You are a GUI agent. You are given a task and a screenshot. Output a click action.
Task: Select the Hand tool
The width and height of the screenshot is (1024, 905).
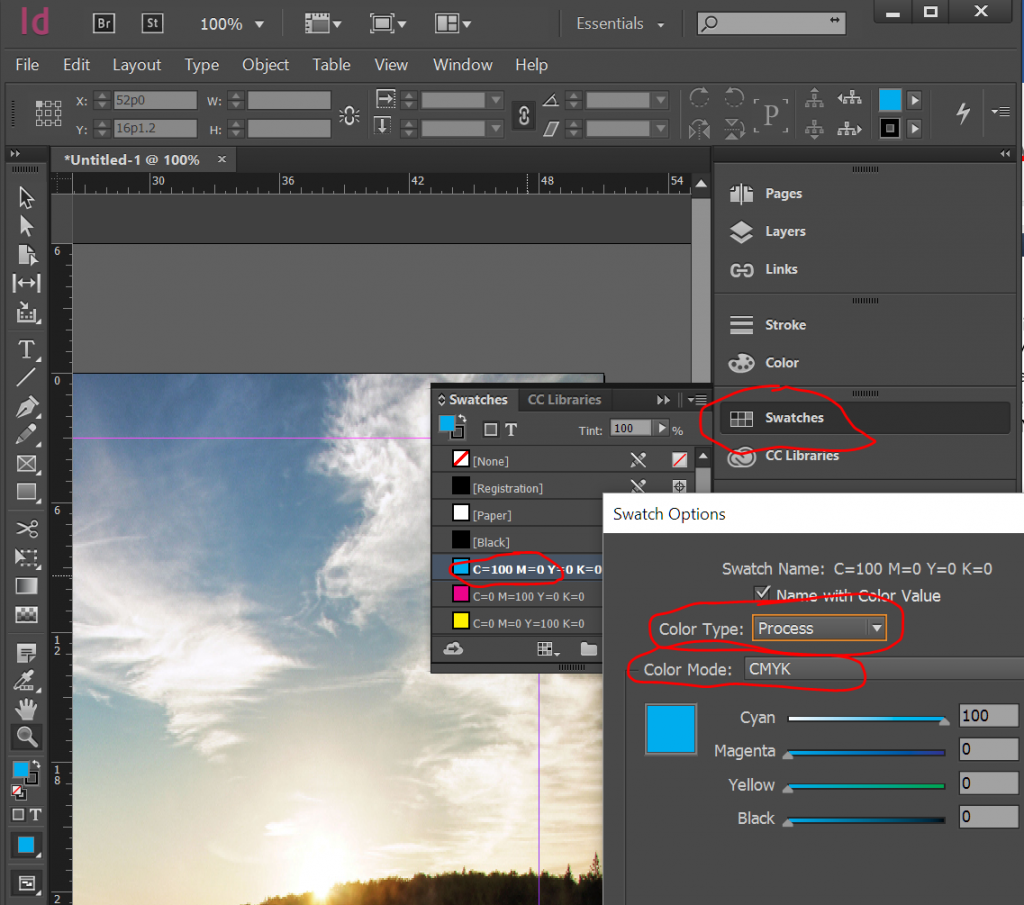click(x=26, y=708)
